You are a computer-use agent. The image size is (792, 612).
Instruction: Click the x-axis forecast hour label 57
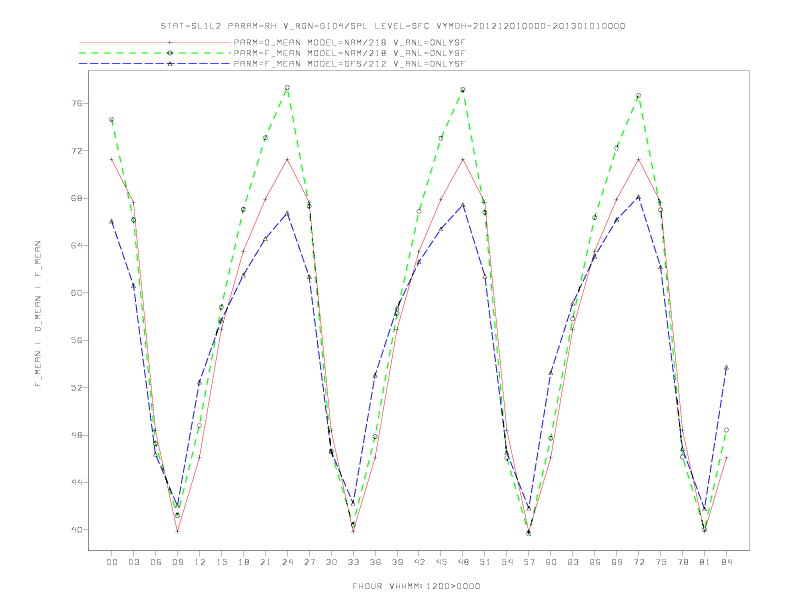529,562
